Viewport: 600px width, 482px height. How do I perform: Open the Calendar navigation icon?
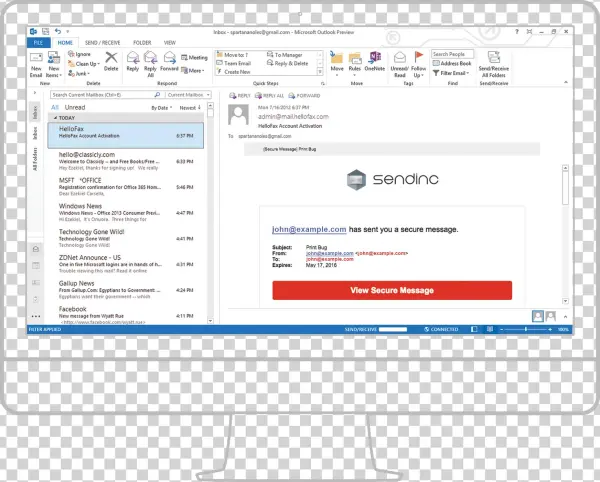[36, 265]
